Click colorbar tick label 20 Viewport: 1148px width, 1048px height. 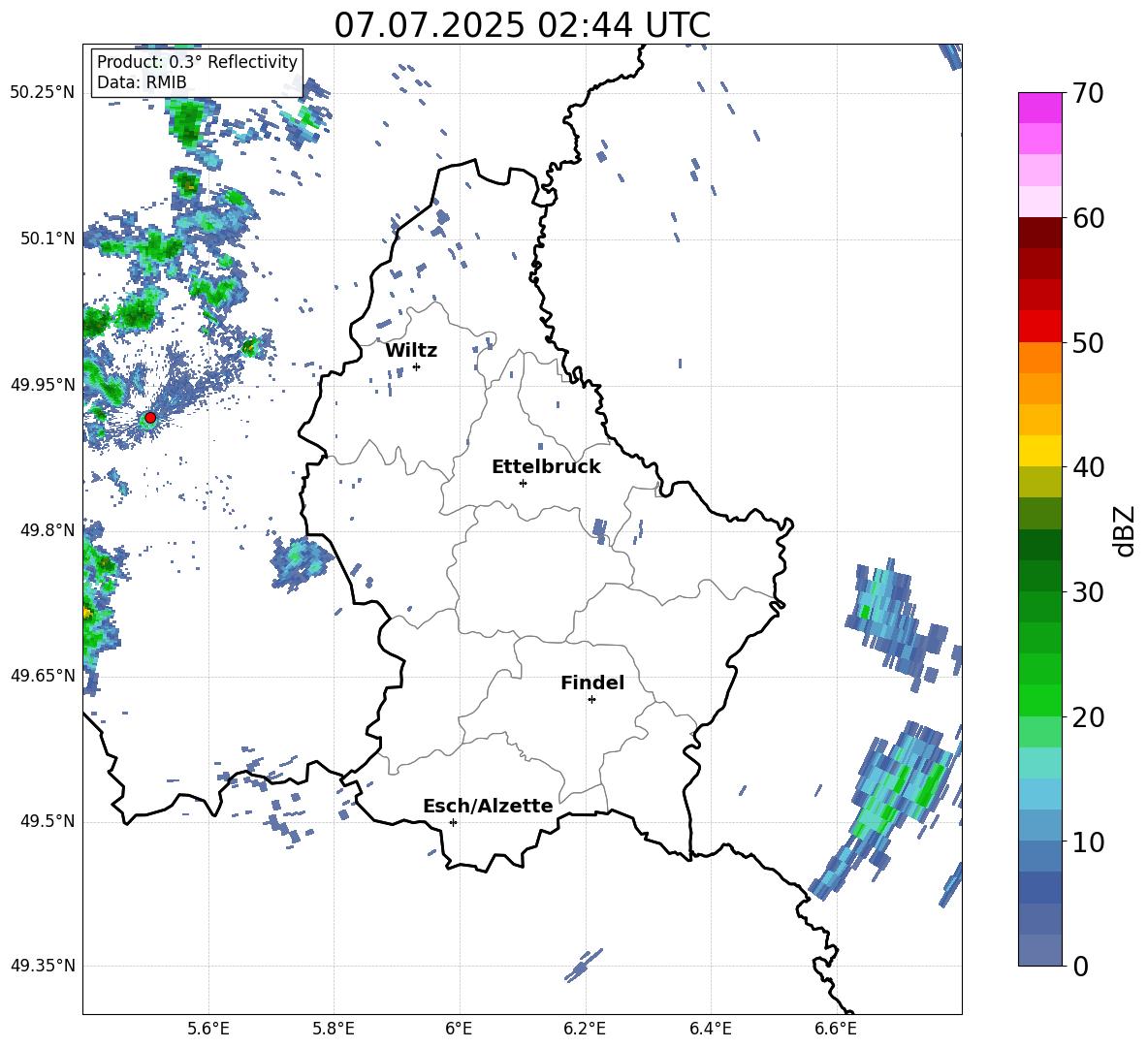(x=1087, y=716)
